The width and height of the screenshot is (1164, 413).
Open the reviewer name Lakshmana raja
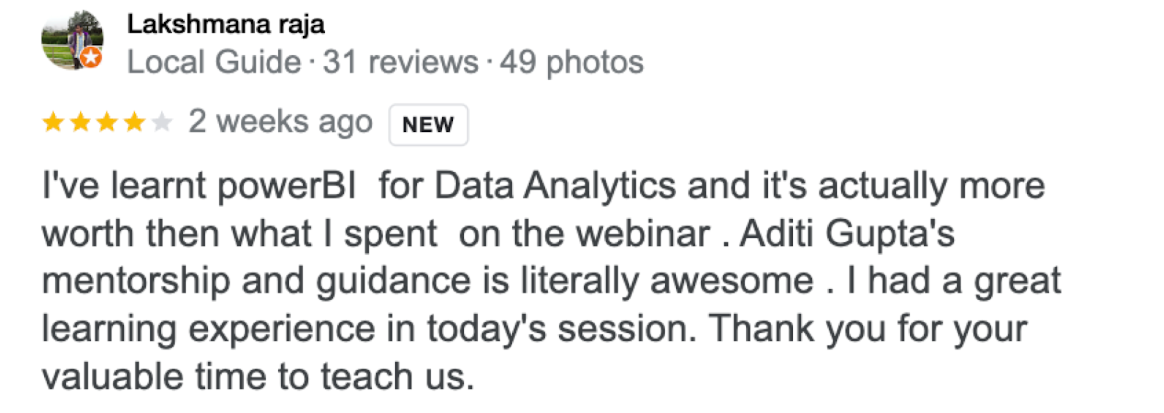coord(226,25)
